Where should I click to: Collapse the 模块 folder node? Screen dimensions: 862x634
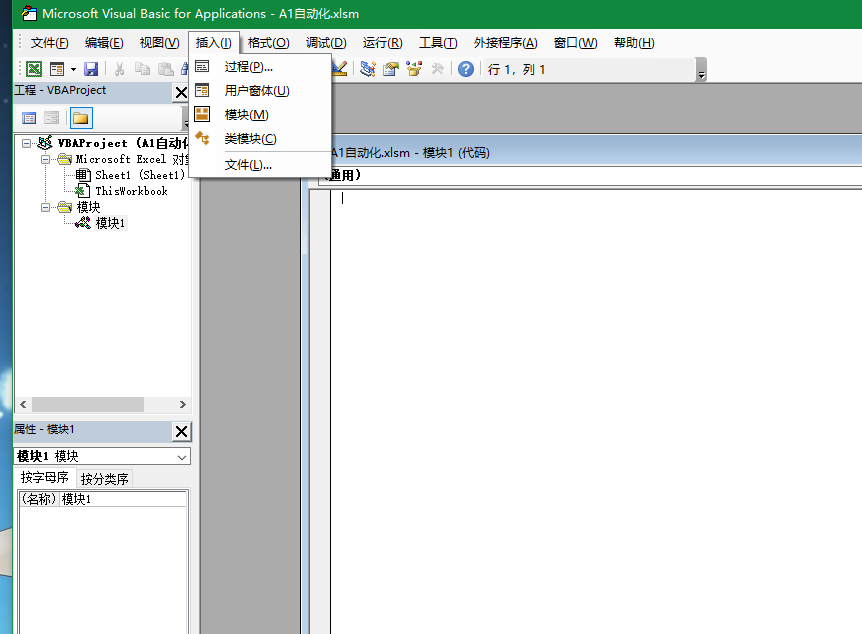click(46, 207)
